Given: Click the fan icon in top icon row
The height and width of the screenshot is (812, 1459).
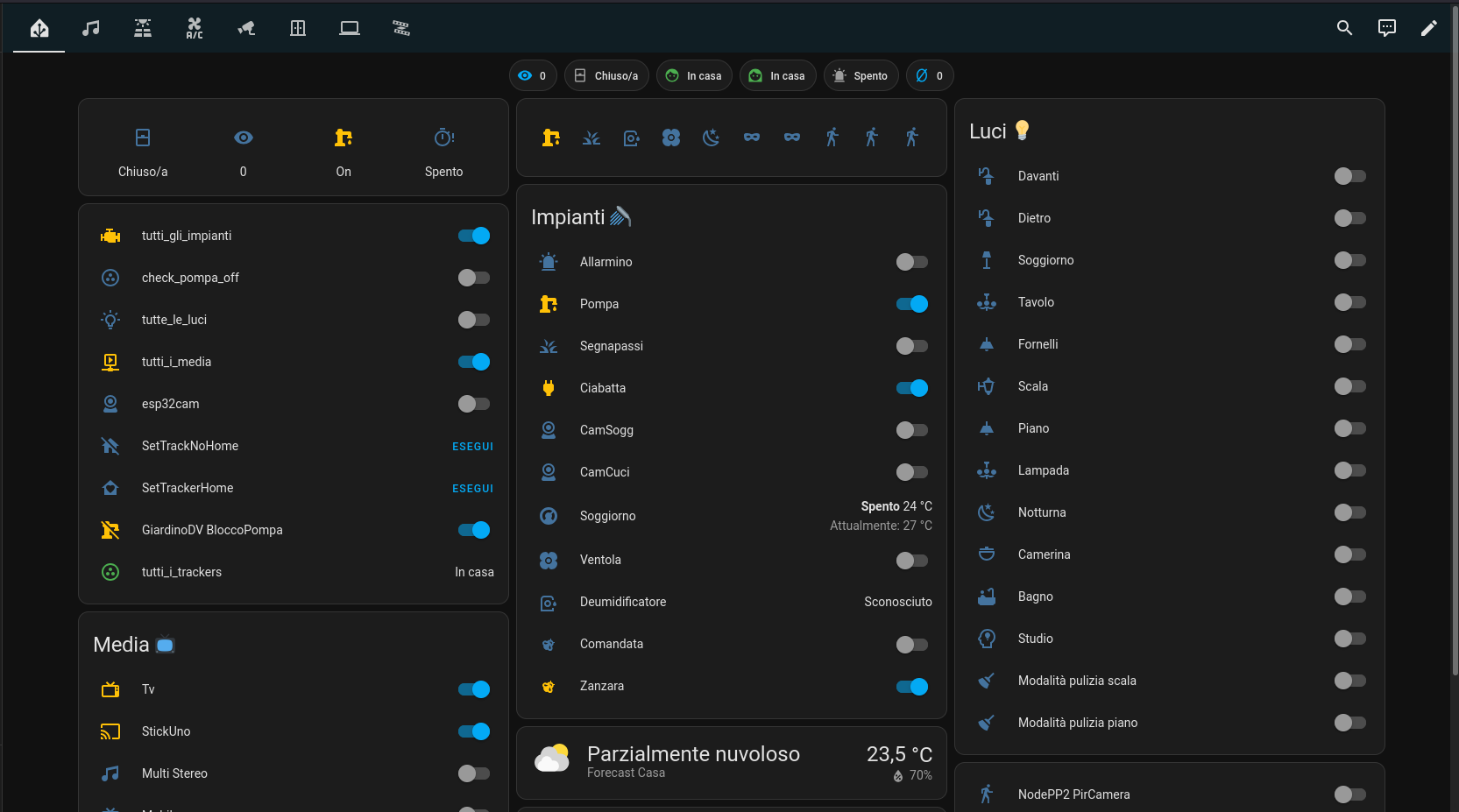Looking at the screenshot, I should pyautogui.click(x=671, y=138).
